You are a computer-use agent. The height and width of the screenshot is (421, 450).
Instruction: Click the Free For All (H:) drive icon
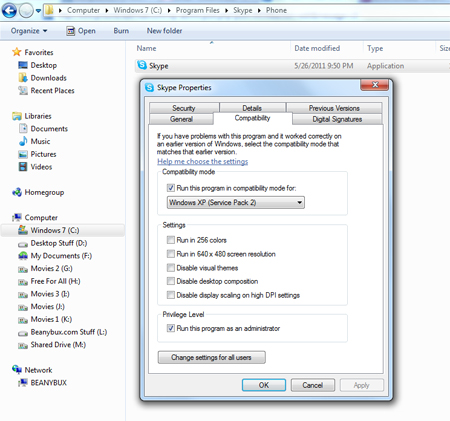(x=23, y=282)
